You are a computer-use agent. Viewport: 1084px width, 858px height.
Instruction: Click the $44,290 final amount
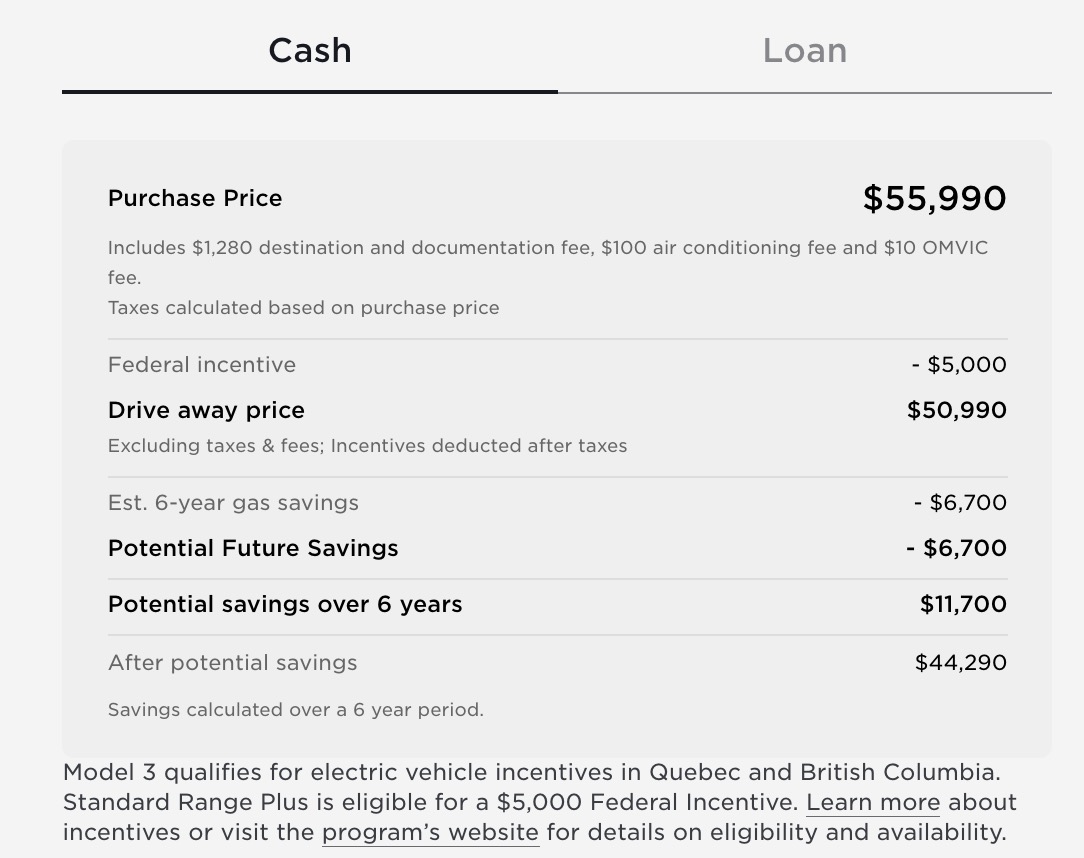click(960, 663)
